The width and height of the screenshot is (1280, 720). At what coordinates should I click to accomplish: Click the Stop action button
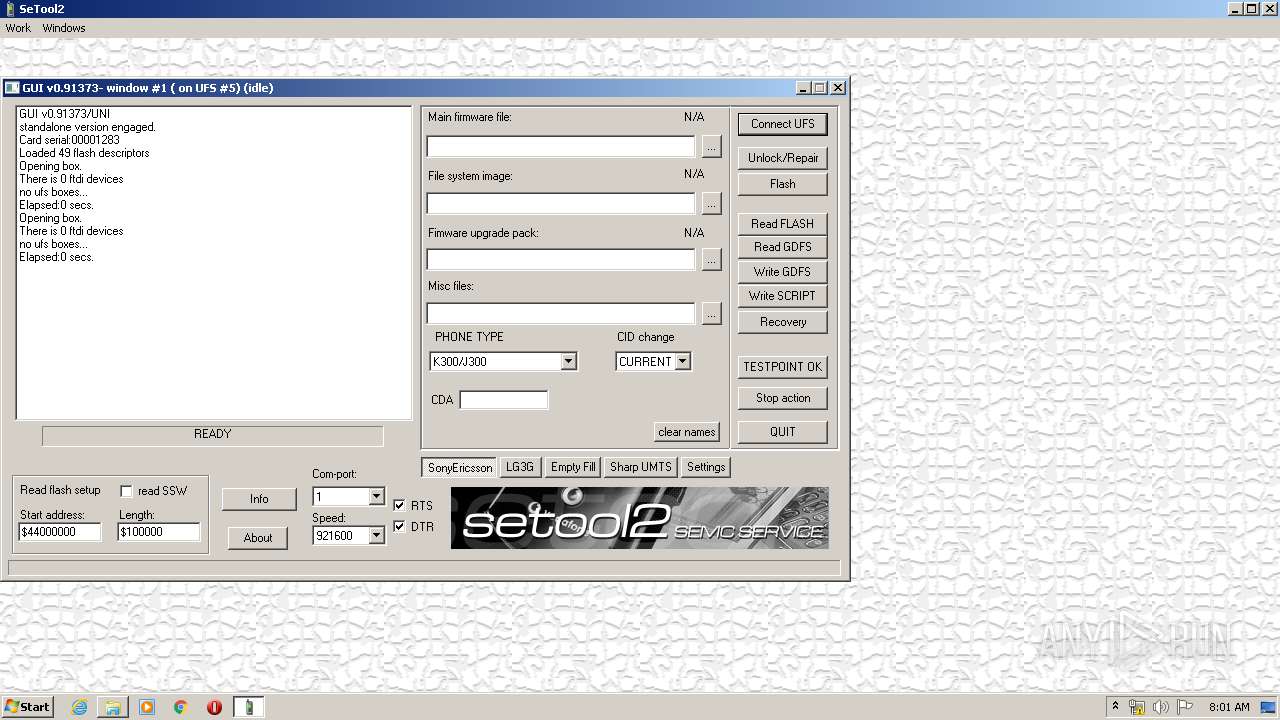[783, 398]
